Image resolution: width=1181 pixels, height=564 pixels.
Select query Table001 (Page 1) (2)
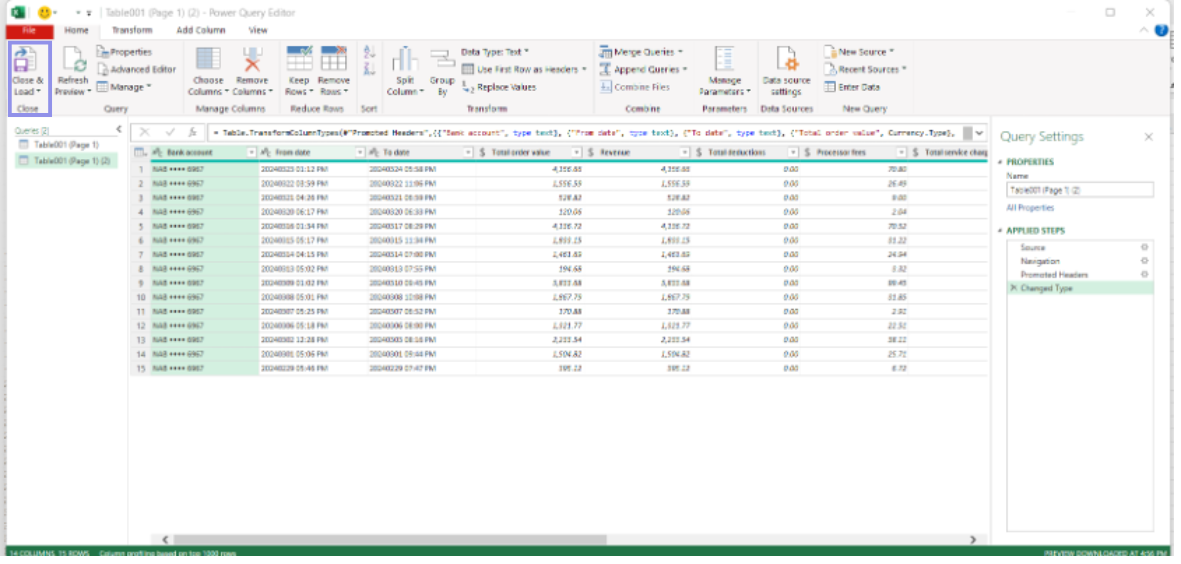point(66,160)
